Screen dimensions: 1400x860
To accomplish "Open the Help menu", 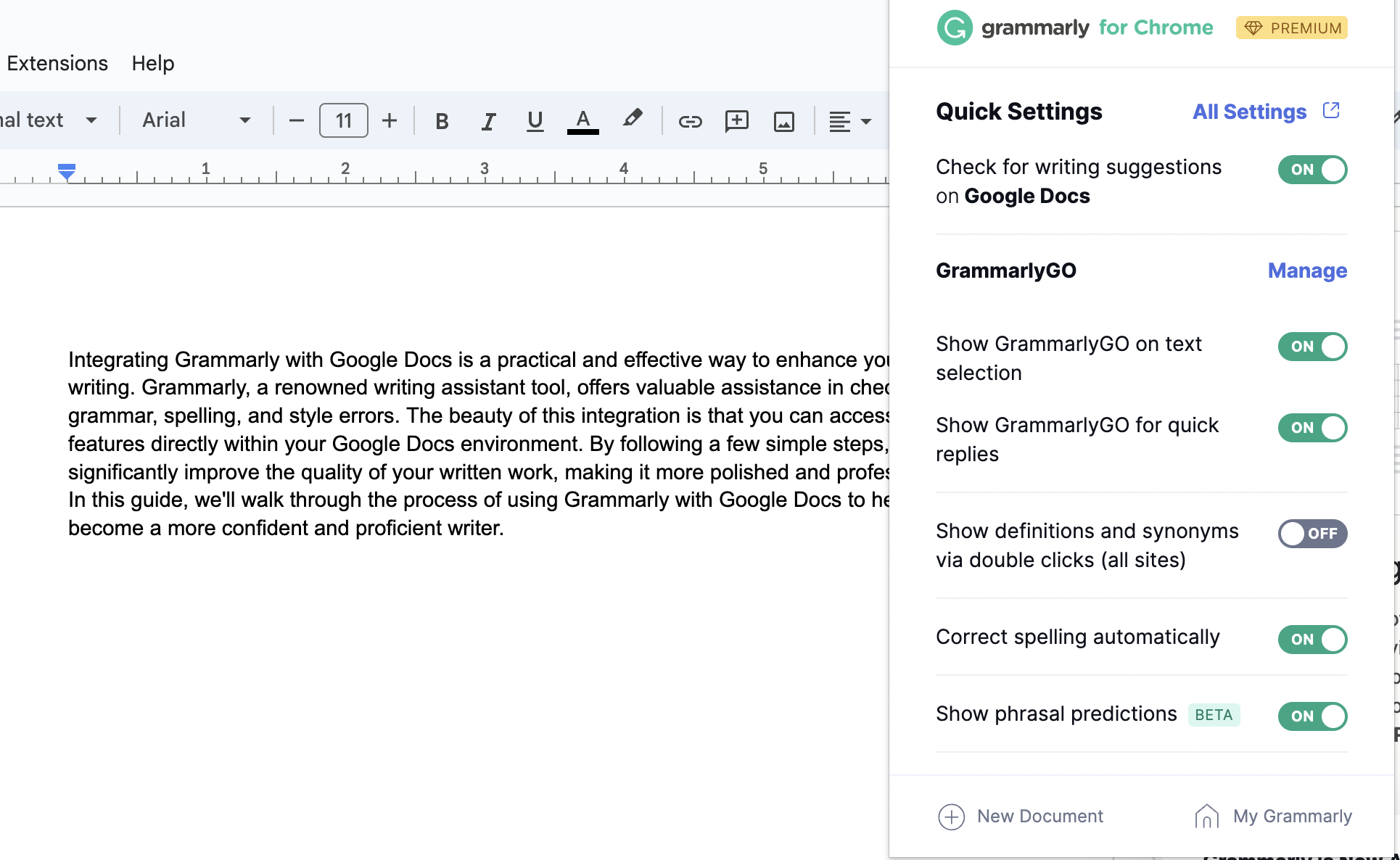I will (x=153, y=63).
